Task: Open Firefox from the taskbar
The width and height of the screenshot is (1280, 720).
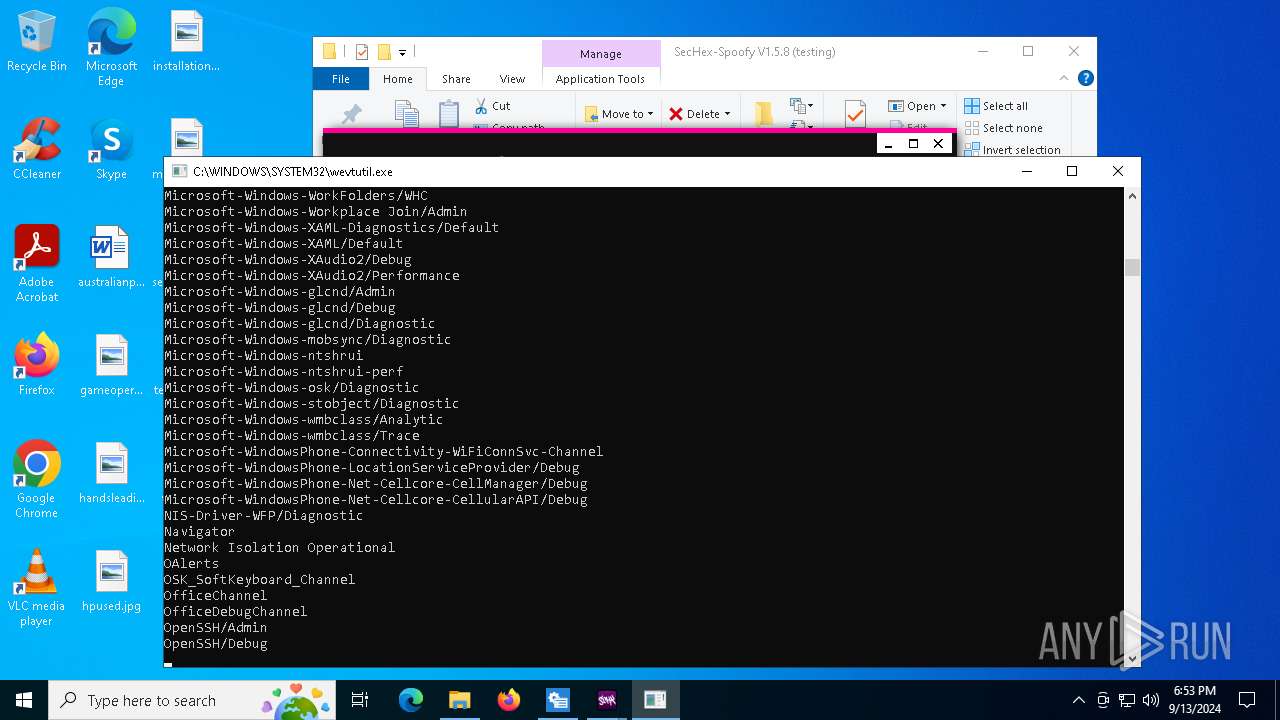Action: click(509, 700)
